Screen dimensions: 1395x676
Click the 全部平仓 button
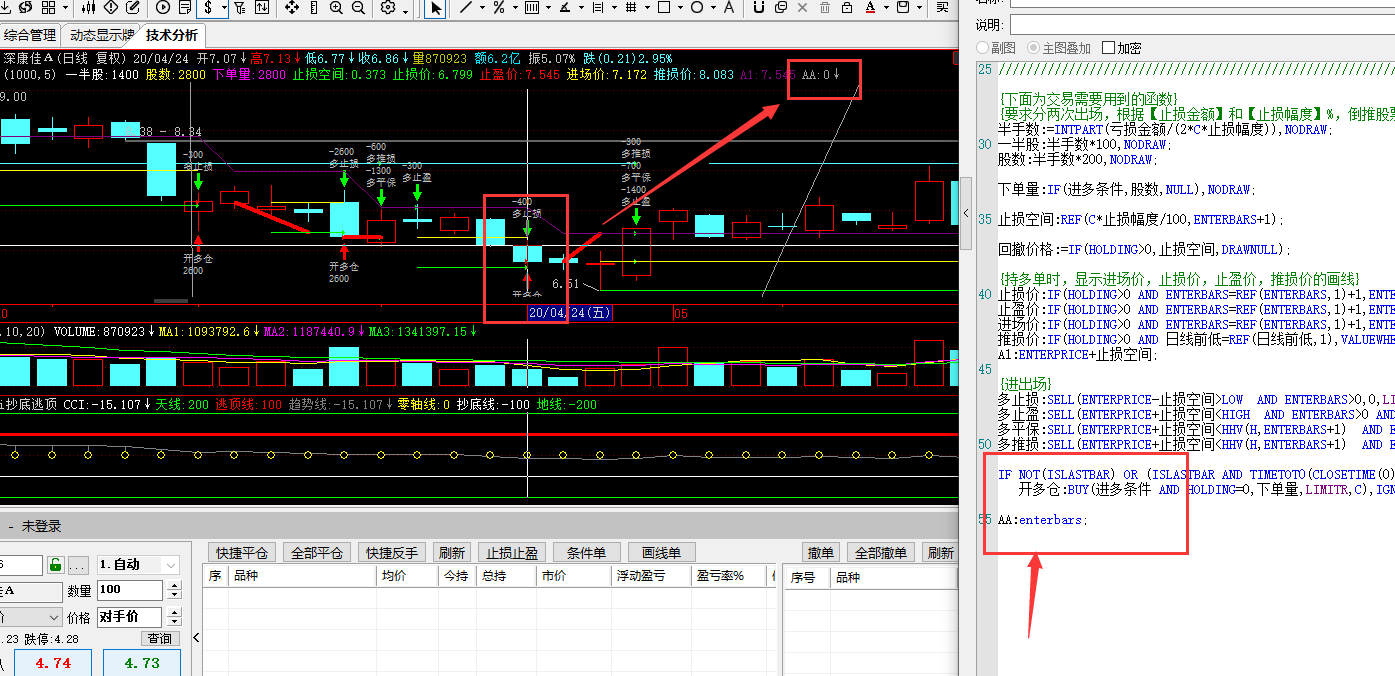pos(315,553)
